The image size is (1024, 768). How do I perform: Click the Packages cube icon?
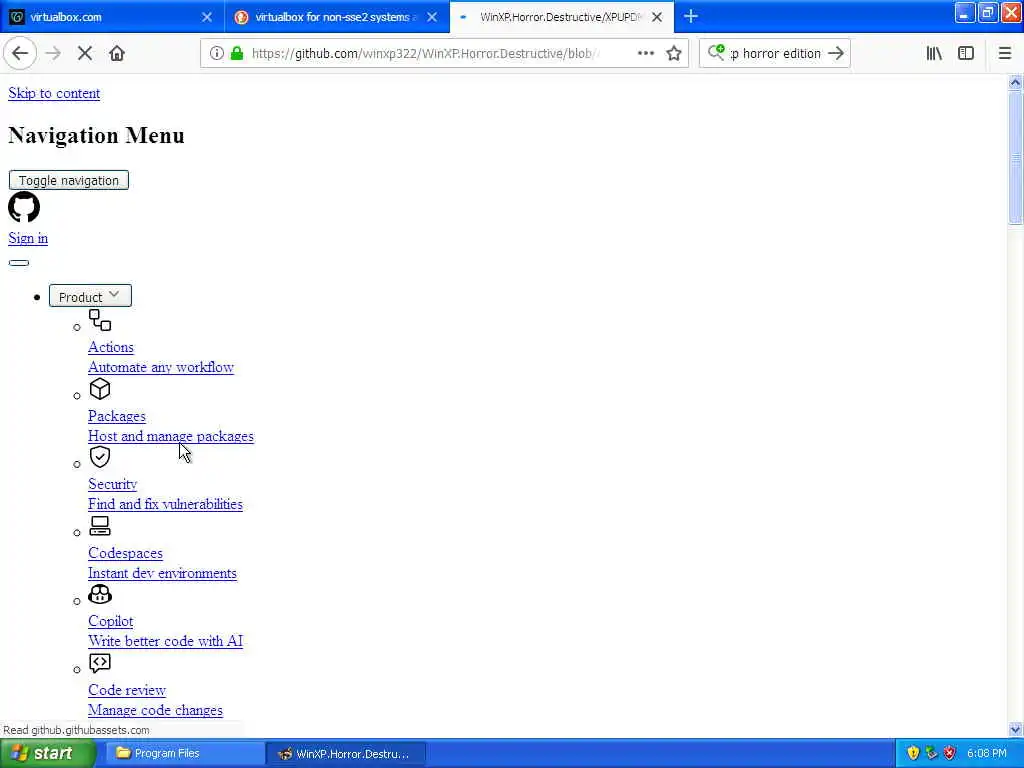point(100,389)
